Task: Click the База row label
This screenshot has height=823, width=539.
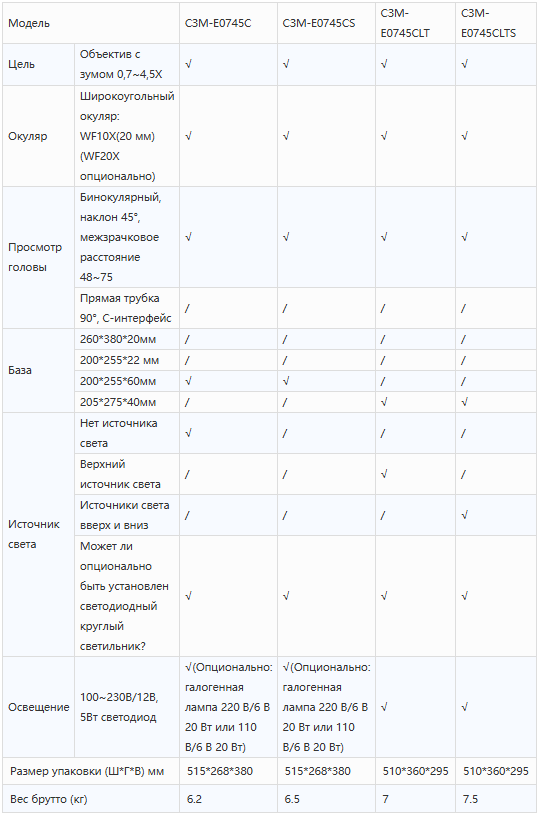Action: pyautogui.click(x=38, y=371)
